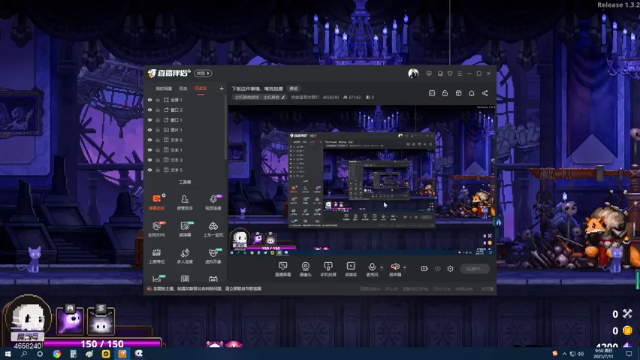This screenshot has width=640, height=360.
Task: Select the 窗口 2 source row
Action: coord(186,110)
